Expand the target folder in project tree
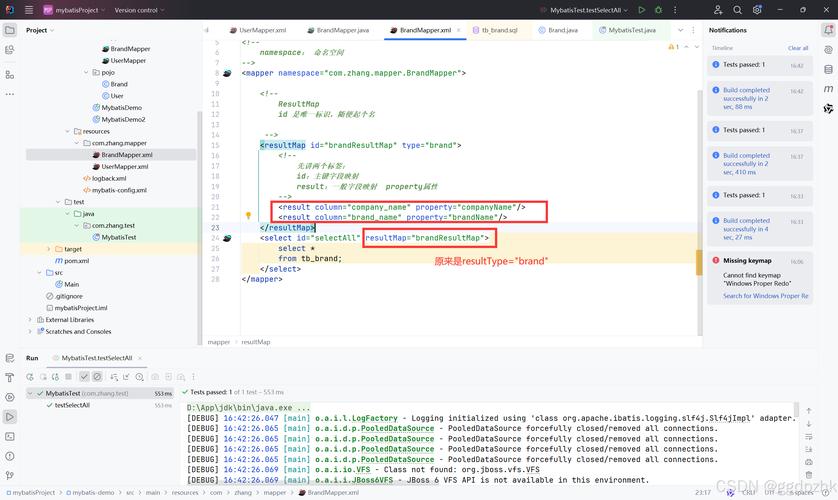Image resolution: width=838 pixels, height=500 pixels. point(49,249)
